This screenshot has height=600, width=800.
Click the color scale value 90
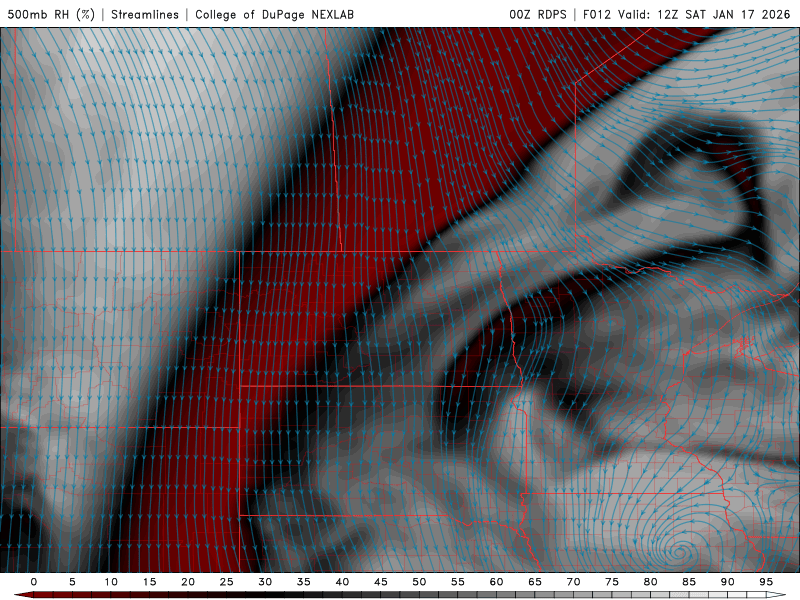728,582
